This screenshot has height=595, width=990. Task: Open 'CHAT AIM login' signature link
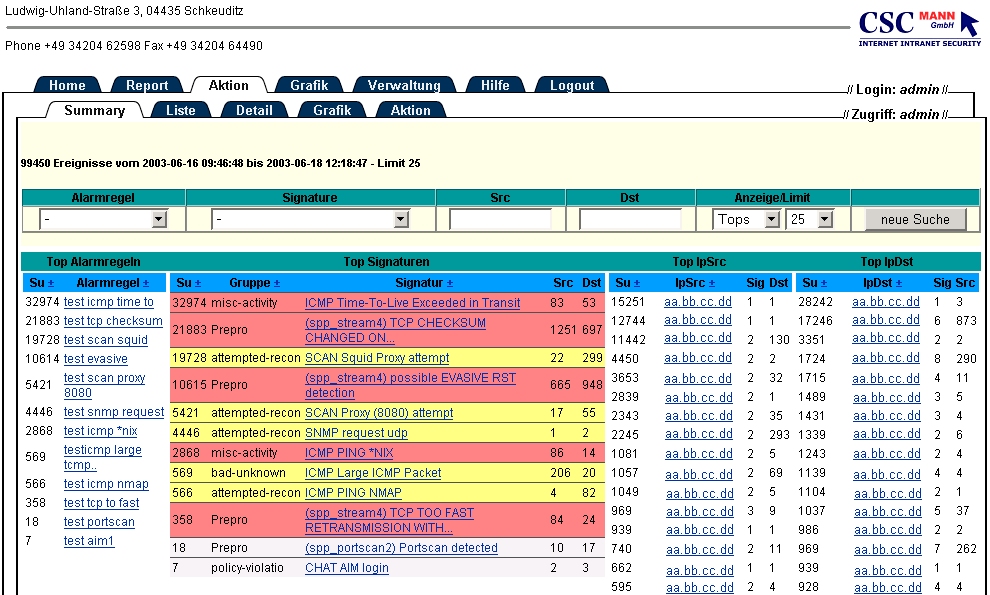(x=347, y=568)
